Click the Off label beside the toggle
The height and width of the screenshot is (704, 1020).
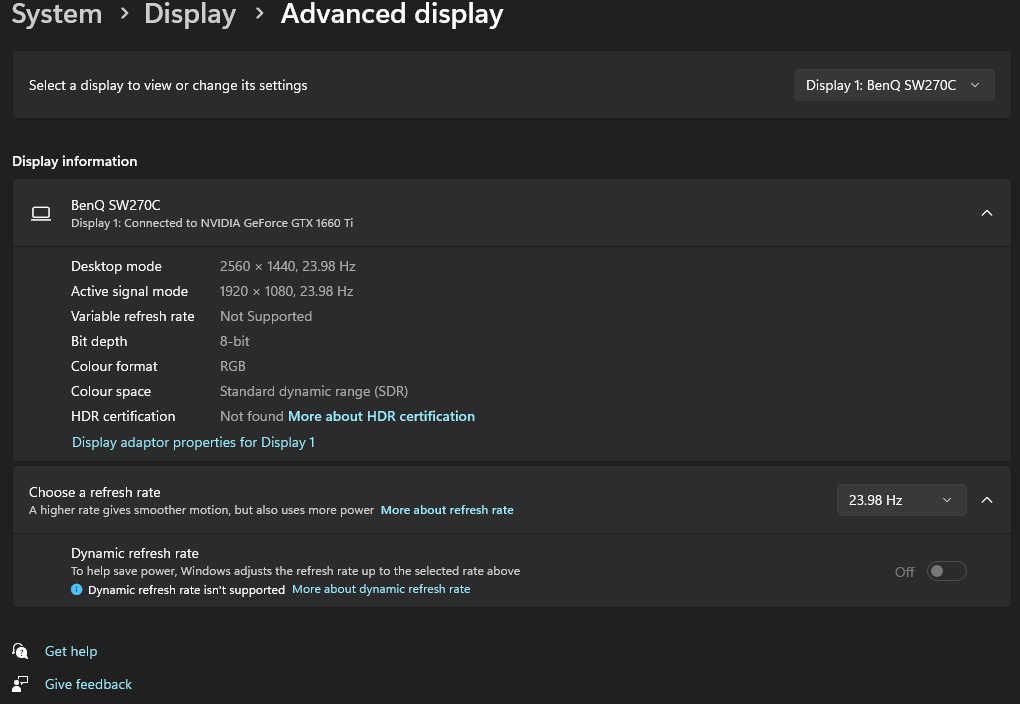904,572
